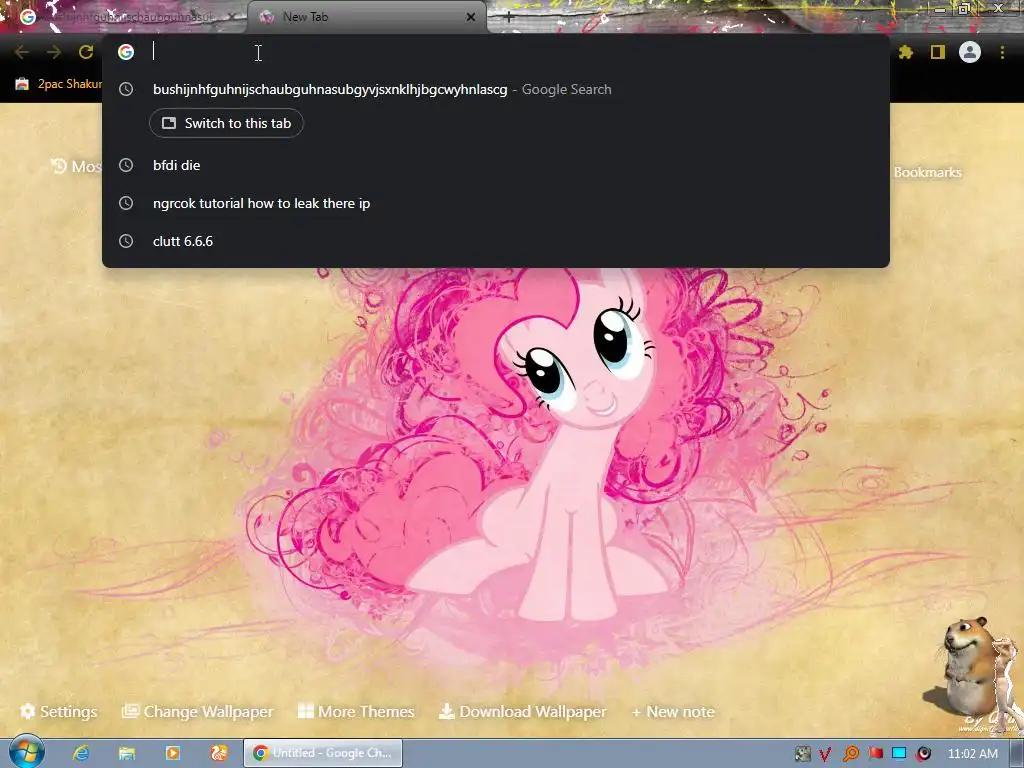The height and width of the screenshot is (768, 1024).
Task: Select the New Tab tab
Action: coord(366,17)
